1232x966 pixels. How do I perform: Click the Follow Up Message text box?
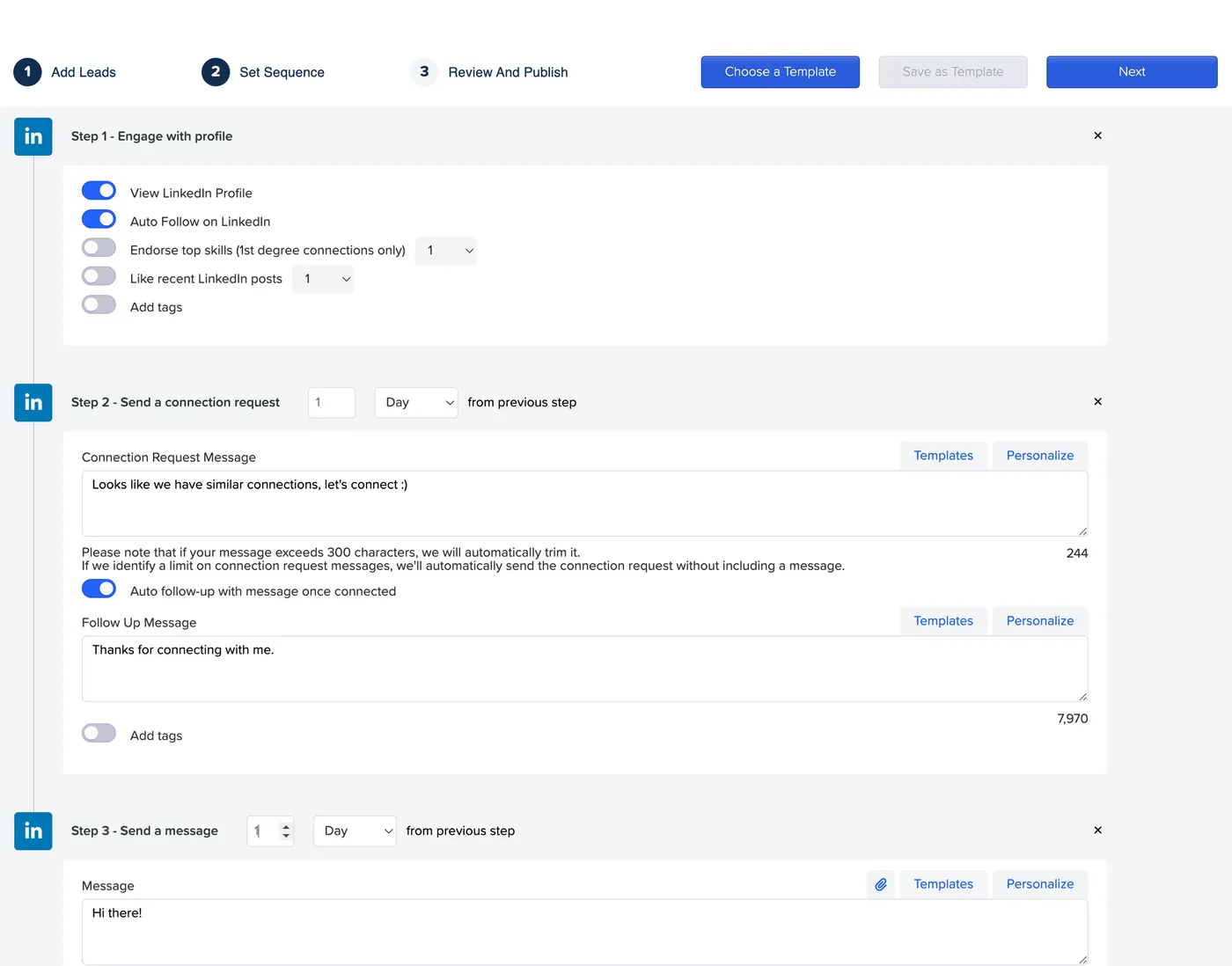pyautogui.click(x=584, y=669)
